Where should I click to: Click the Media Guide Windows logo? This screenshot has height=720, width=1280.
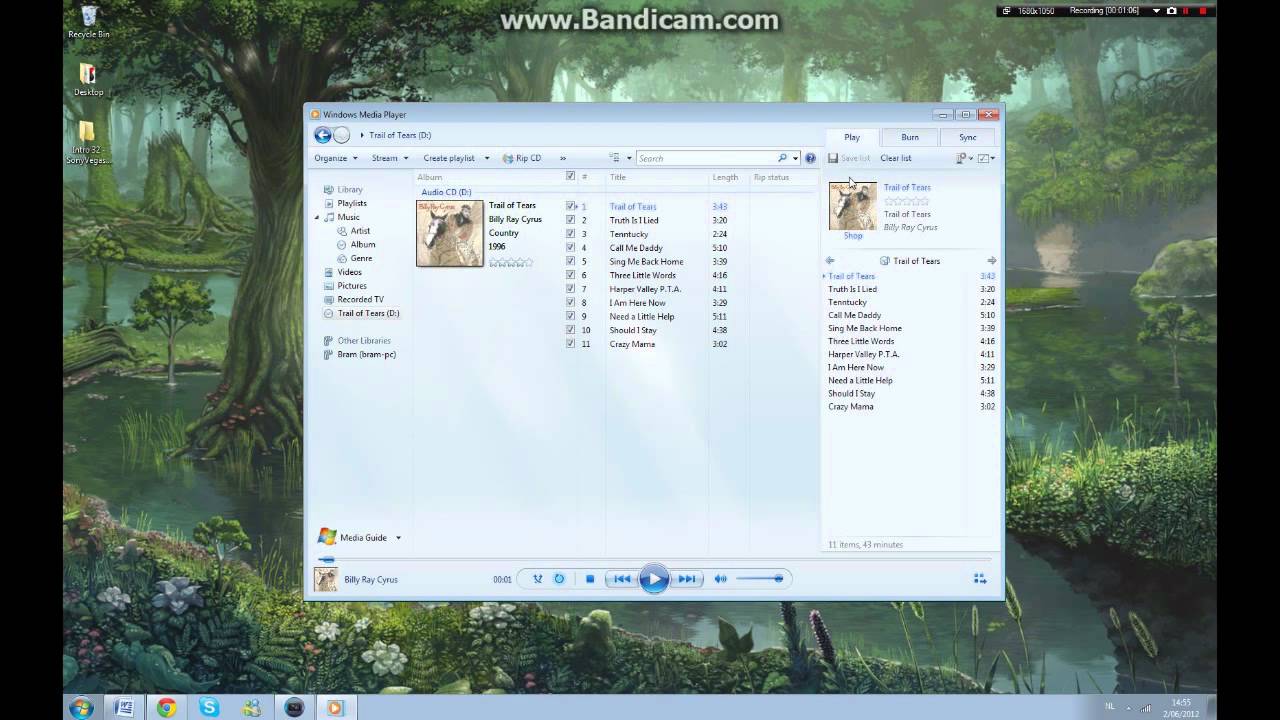pos(327,537)
